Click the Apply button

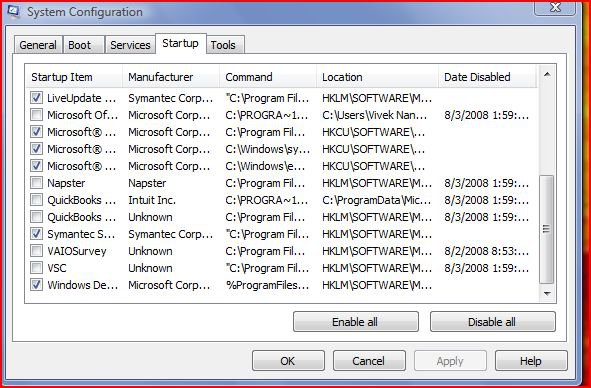coord(450,361)
